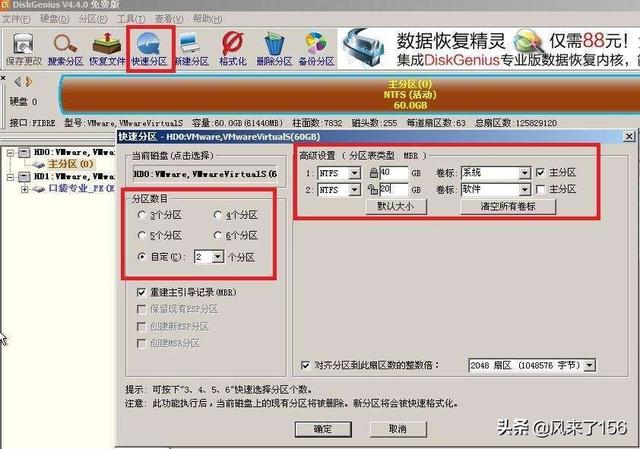Click the 快速分区 (Quick Partition) icon
Image resolution: width=640 pixels, height=449 pixels.
pyautogui.click(x=150, y=47)
